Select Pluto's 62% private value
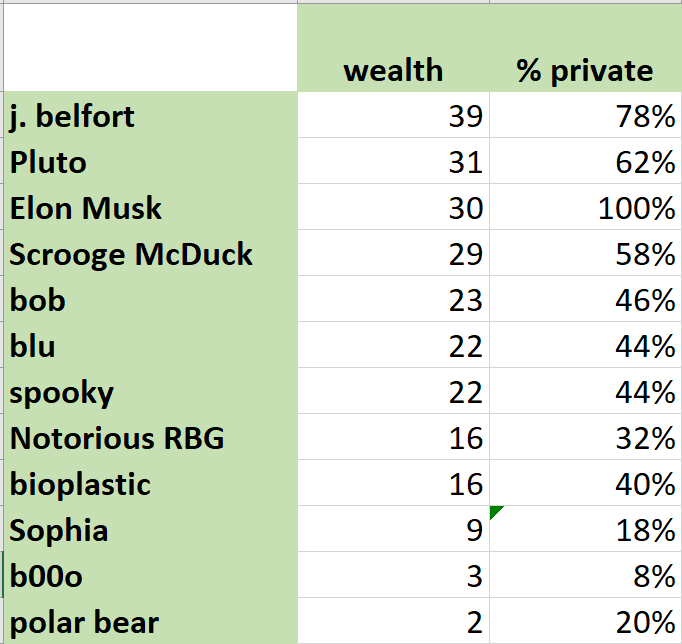The height and width of the screenshot is (644, 682). 584,162
